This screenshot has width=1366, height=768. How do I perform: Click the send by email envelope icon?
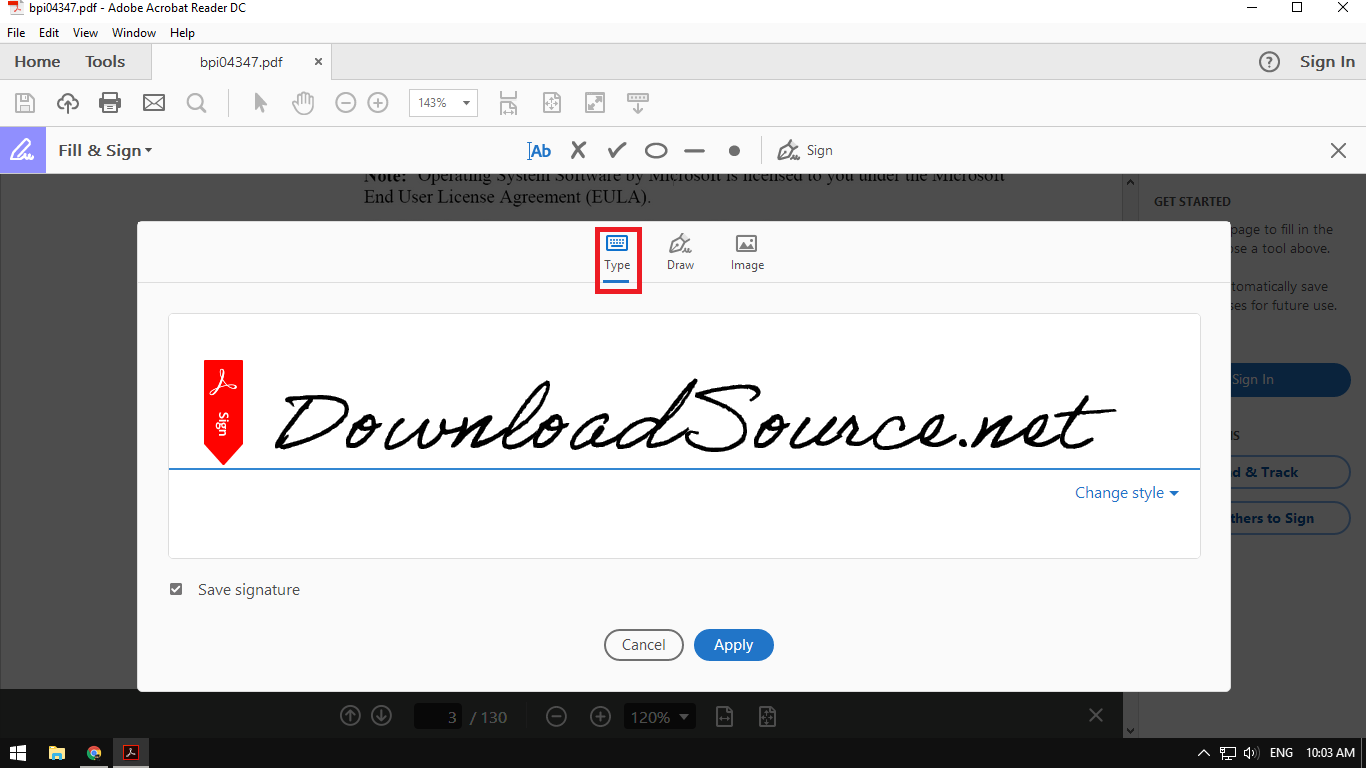pos(153,102)
